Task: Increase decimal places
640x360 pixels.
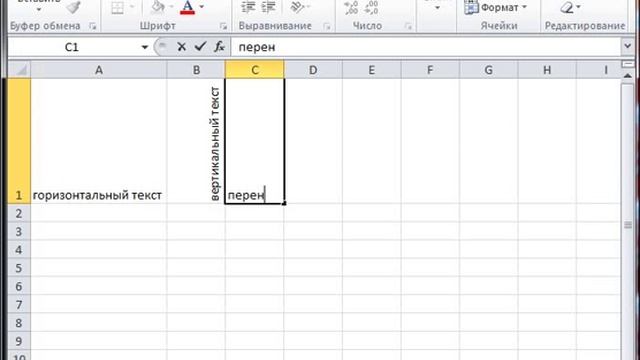Action: point(351,7)
